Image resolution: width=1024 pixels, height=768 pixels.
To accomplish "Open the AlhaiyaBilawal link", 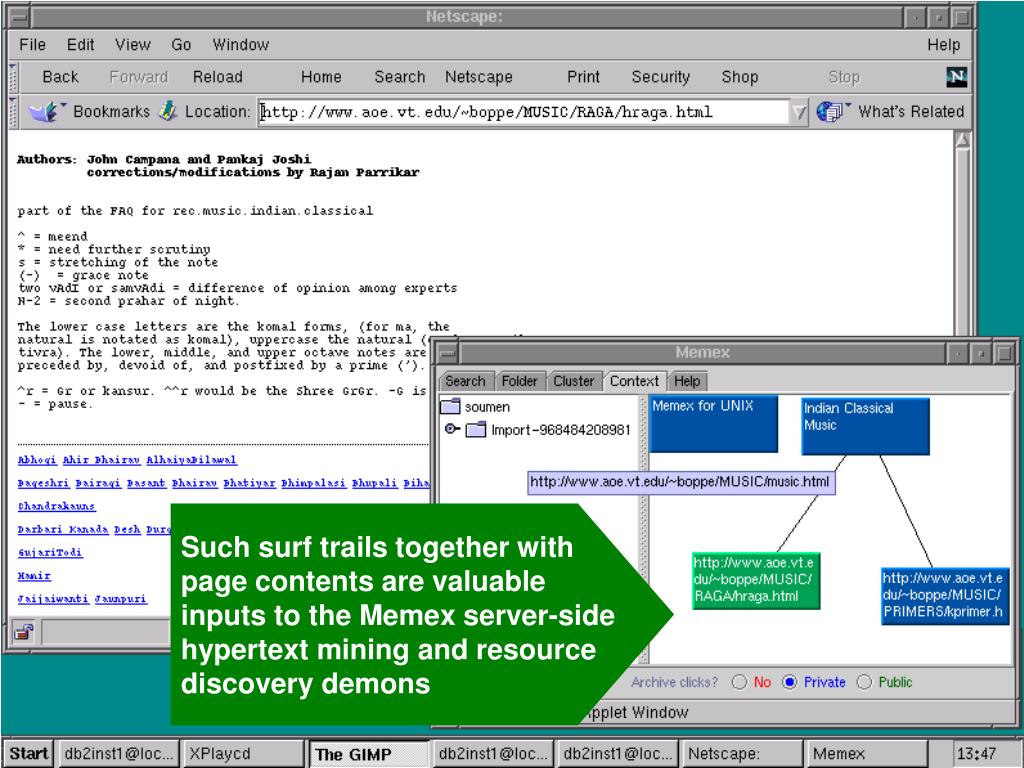I will coord(191,460).
